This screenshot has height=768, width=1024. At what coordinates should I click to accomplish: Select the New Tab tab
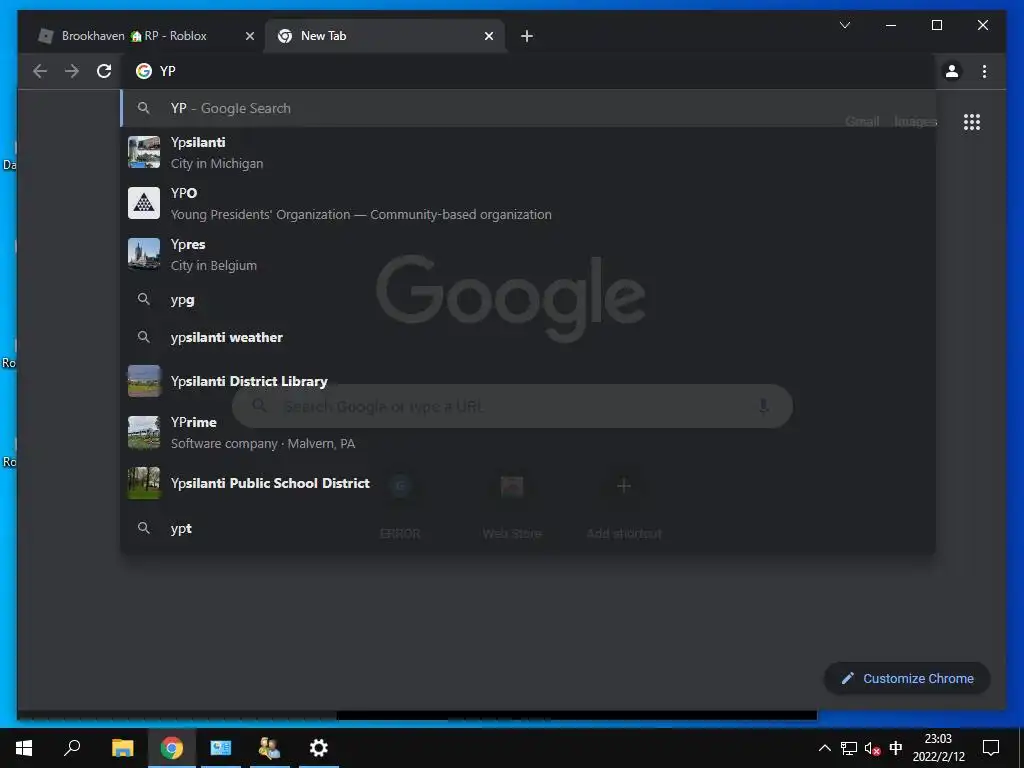(385, 36)
